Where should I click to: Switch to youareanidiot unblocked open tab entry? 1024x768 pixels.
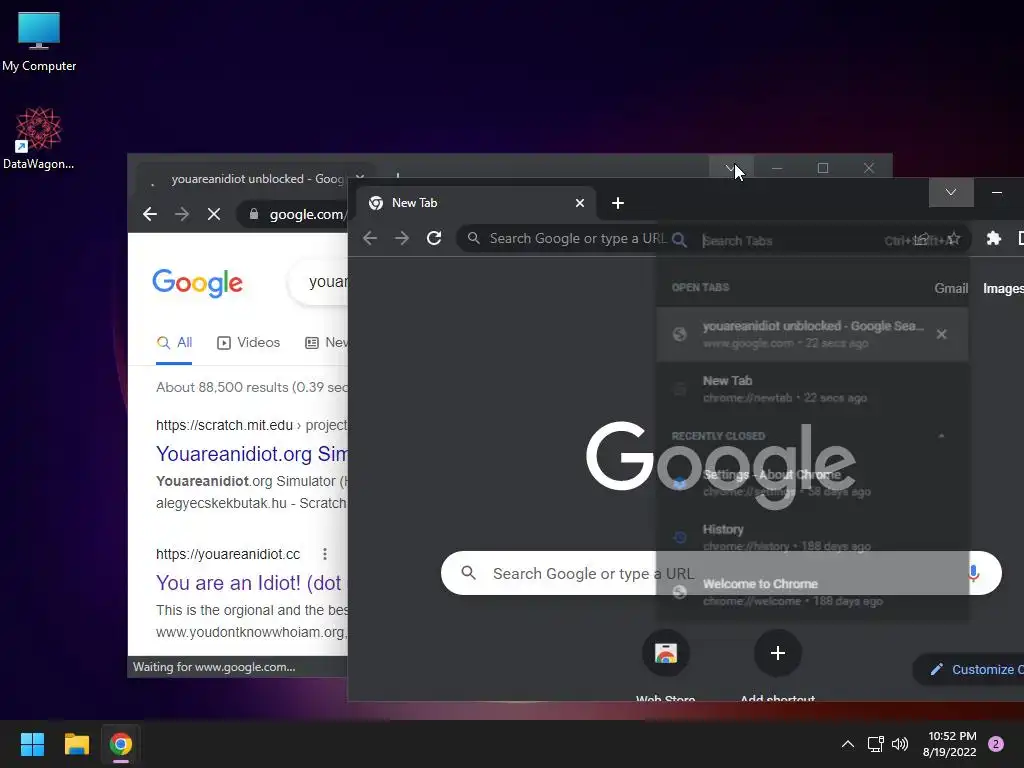[x=812, y=334]
